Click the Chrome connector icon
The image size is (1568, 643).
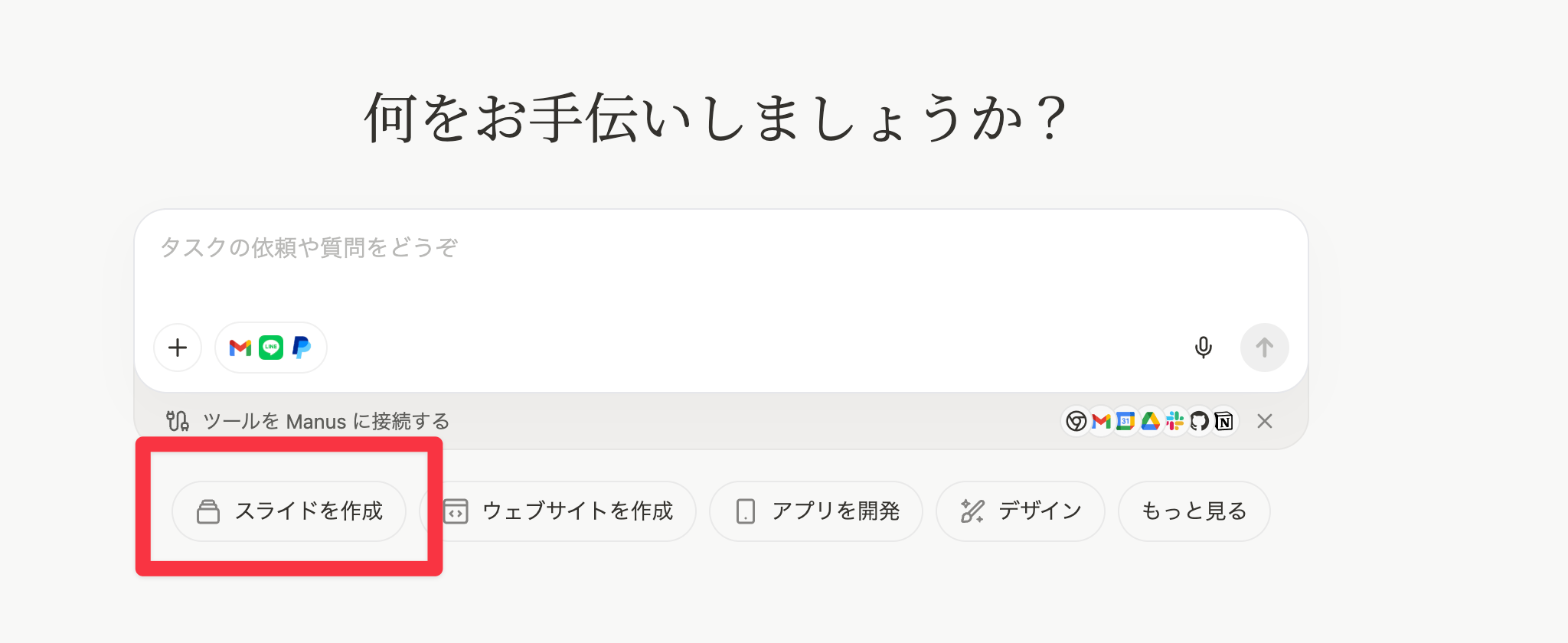(1076, 421)
